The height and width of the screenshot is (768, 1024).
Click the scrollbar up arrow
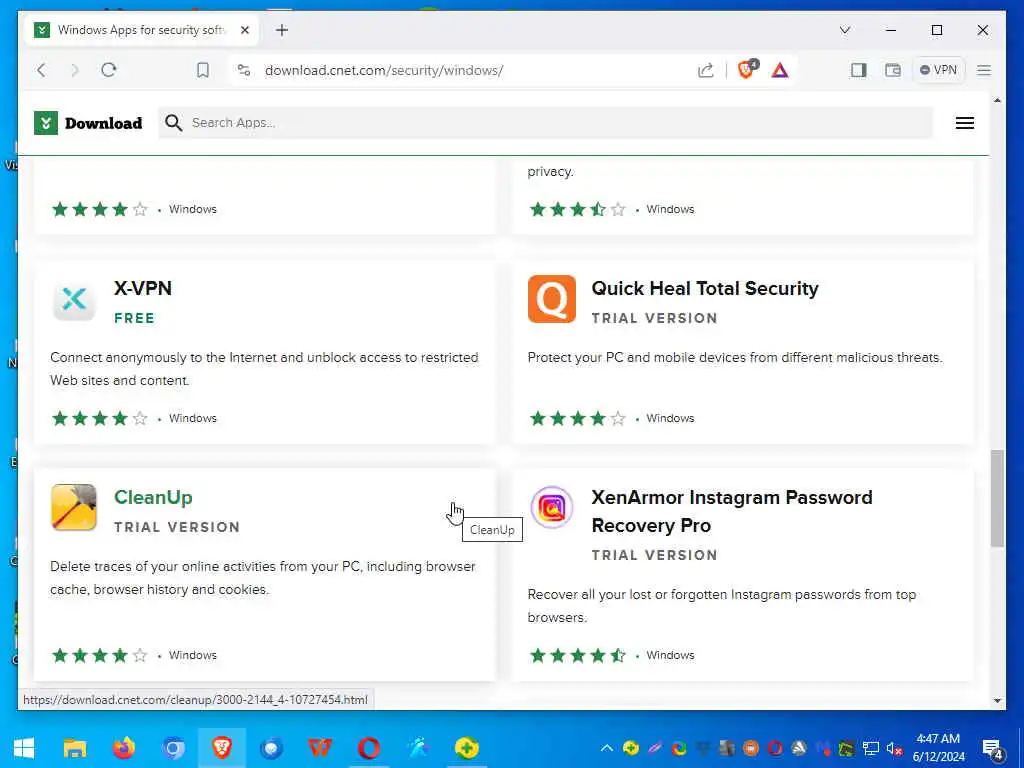point(997,101)
